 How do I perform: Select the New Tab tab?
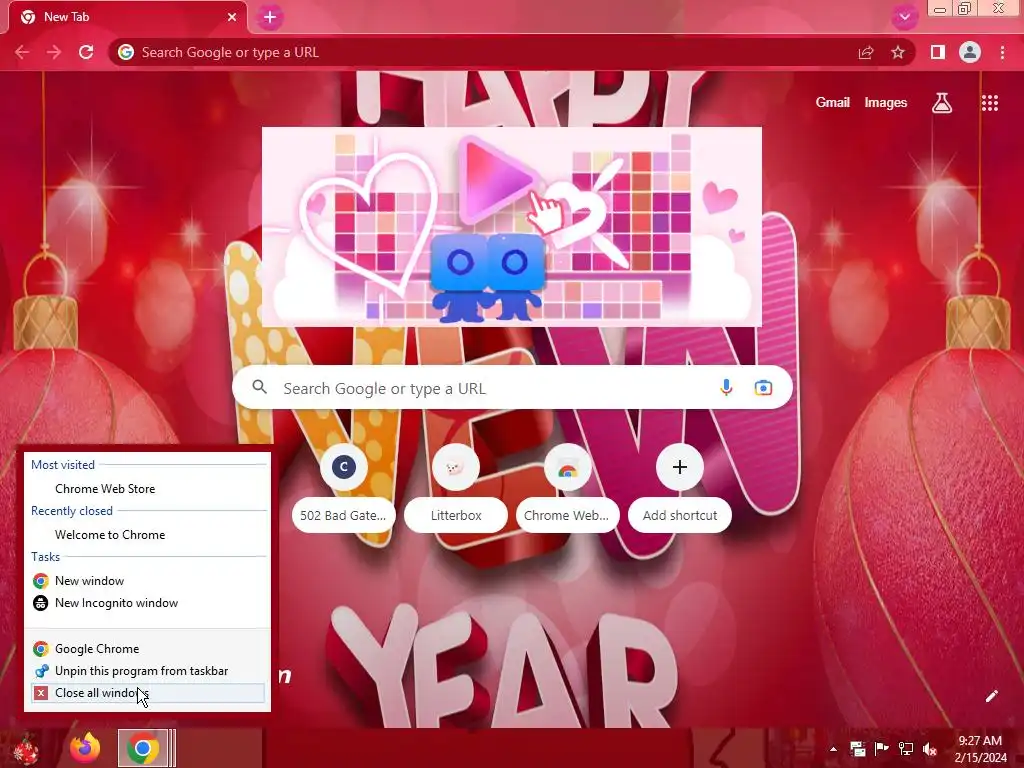tap(127, 17)
